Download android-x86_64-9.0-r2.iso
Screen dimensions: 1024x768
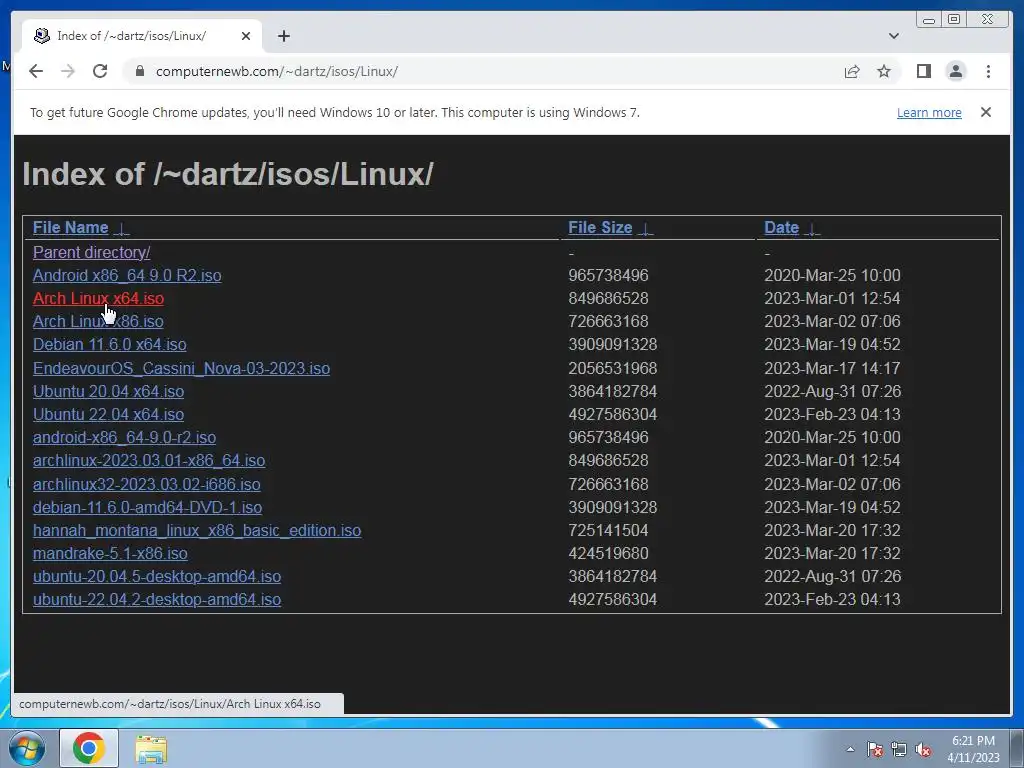click(124, 437)
